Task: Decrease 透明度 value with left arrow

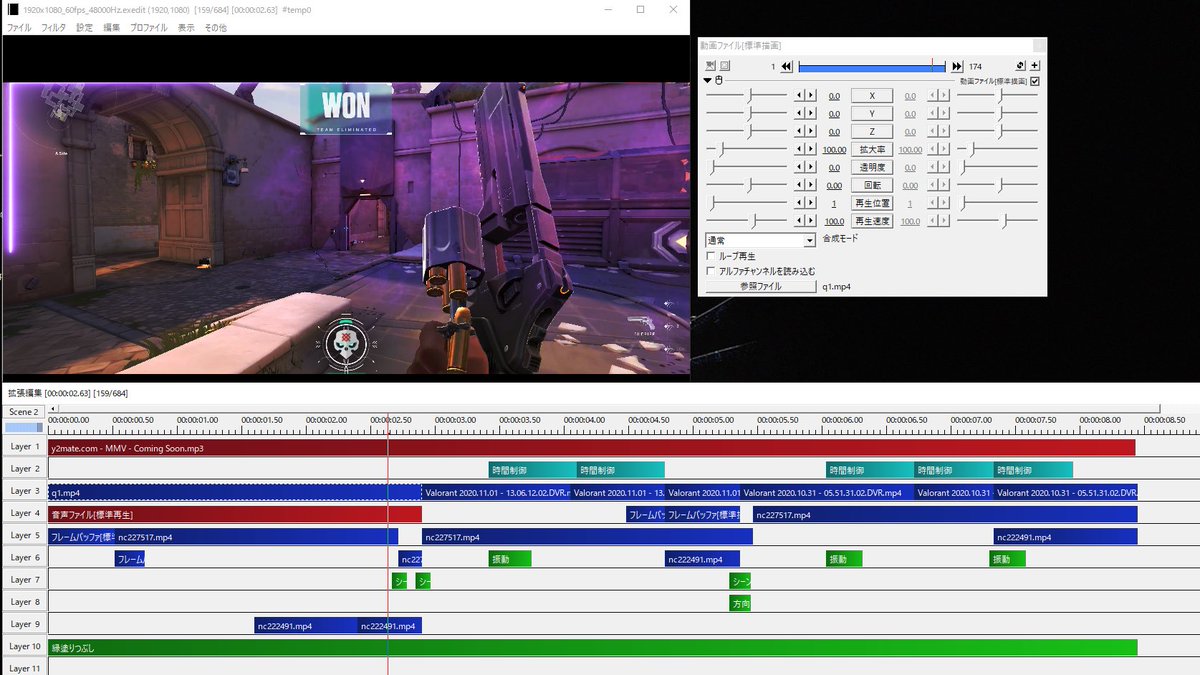Action: (x=799, y=168)
